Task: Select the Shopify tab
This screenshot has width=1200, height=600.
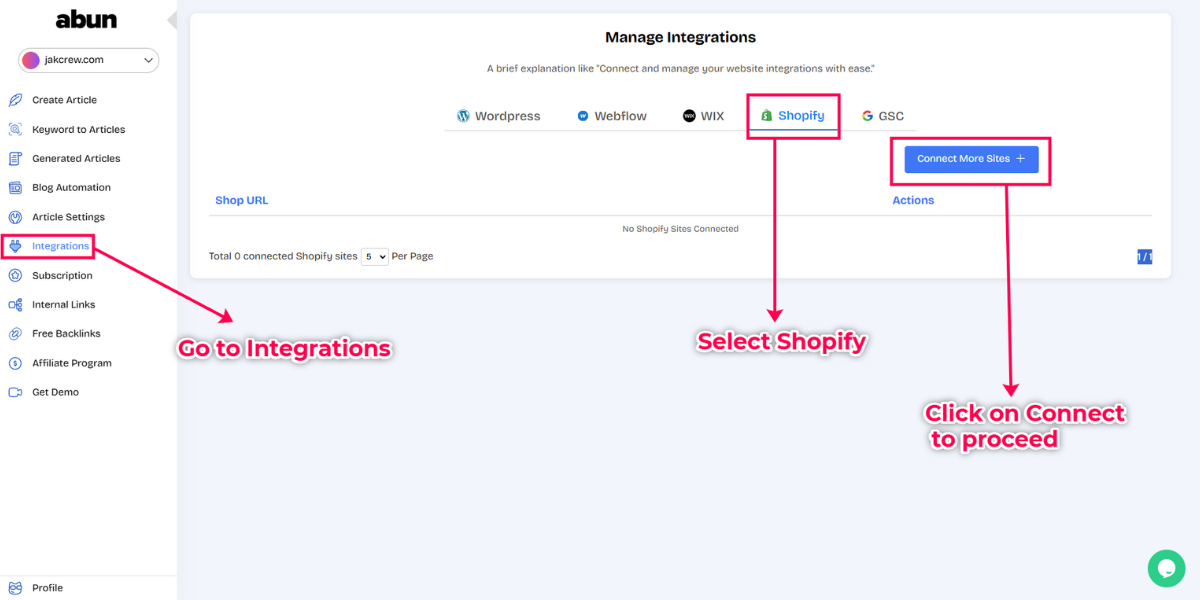Action: point(793,115)
